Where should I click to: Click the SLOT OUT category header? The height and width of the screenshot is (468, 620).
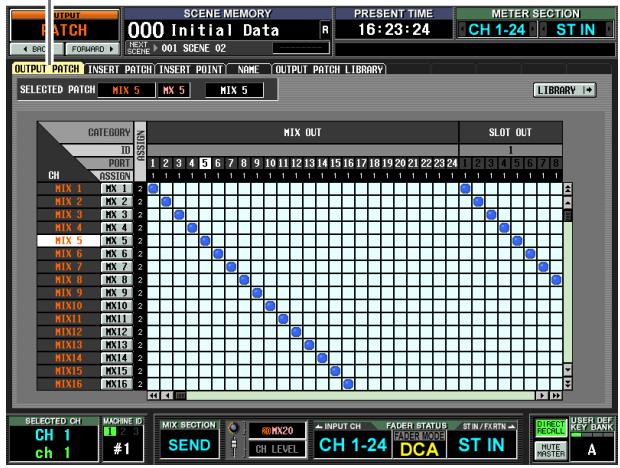(510, 132)
